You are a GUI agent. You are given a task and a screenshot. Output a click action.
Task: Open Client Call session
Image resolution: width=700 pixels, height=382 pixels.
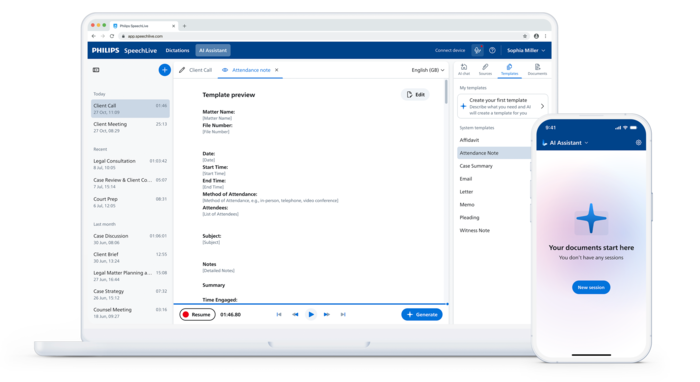pyautogui.click(x=130, y=108)
